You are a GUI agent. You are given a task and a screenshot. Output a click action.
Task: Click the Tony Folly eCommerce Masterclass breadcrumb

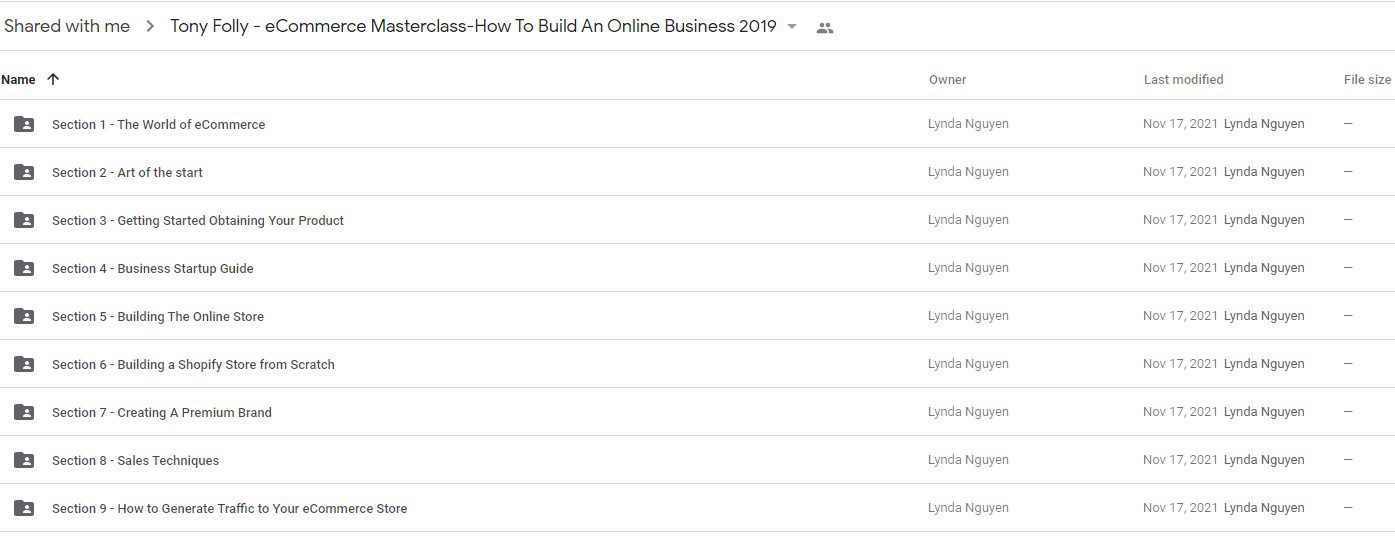point(473,27)
